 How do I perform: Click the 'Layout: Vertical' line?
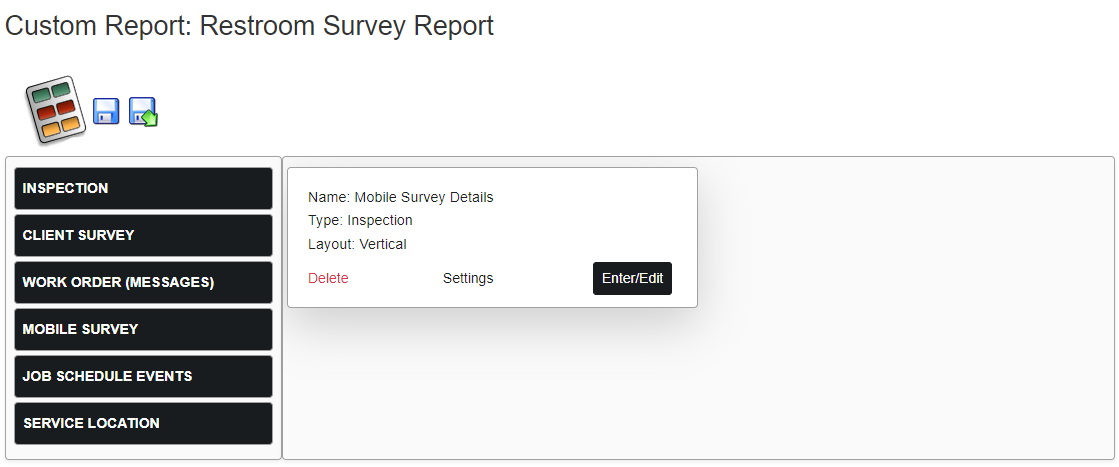[358, 244]
